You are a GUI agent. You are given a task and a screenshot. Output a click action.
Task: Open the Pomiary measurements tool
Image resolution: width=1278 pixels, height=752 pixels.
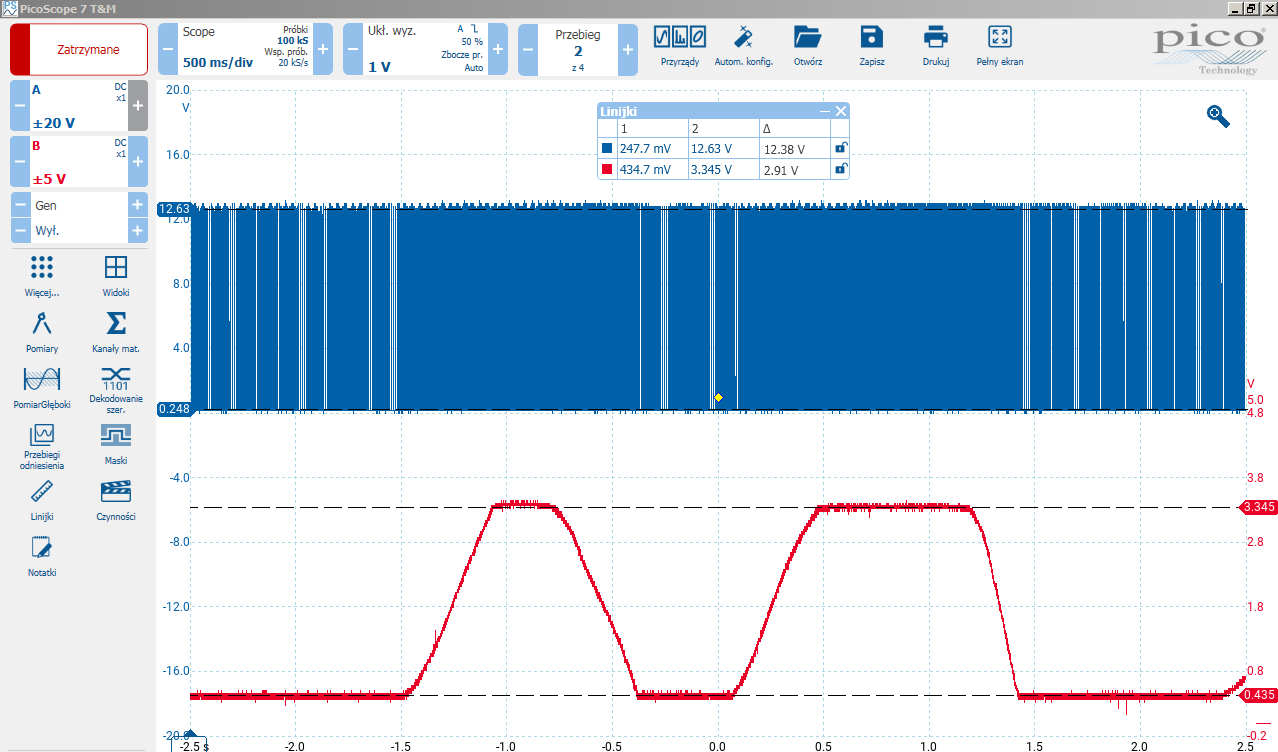pyautogui.click(x=42, y=332)
